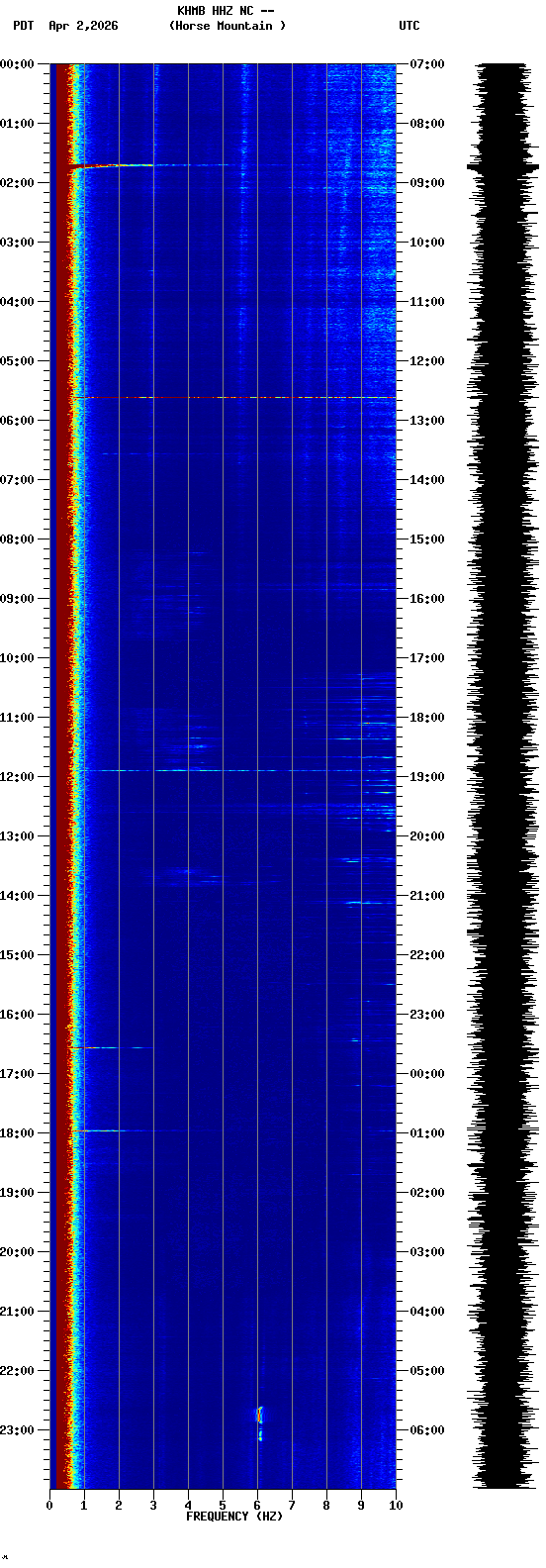The height and width of the screenshot is (1568, 546).
Task: Pick the 04:00 label on UTC axis
Action: (426, 1312)
